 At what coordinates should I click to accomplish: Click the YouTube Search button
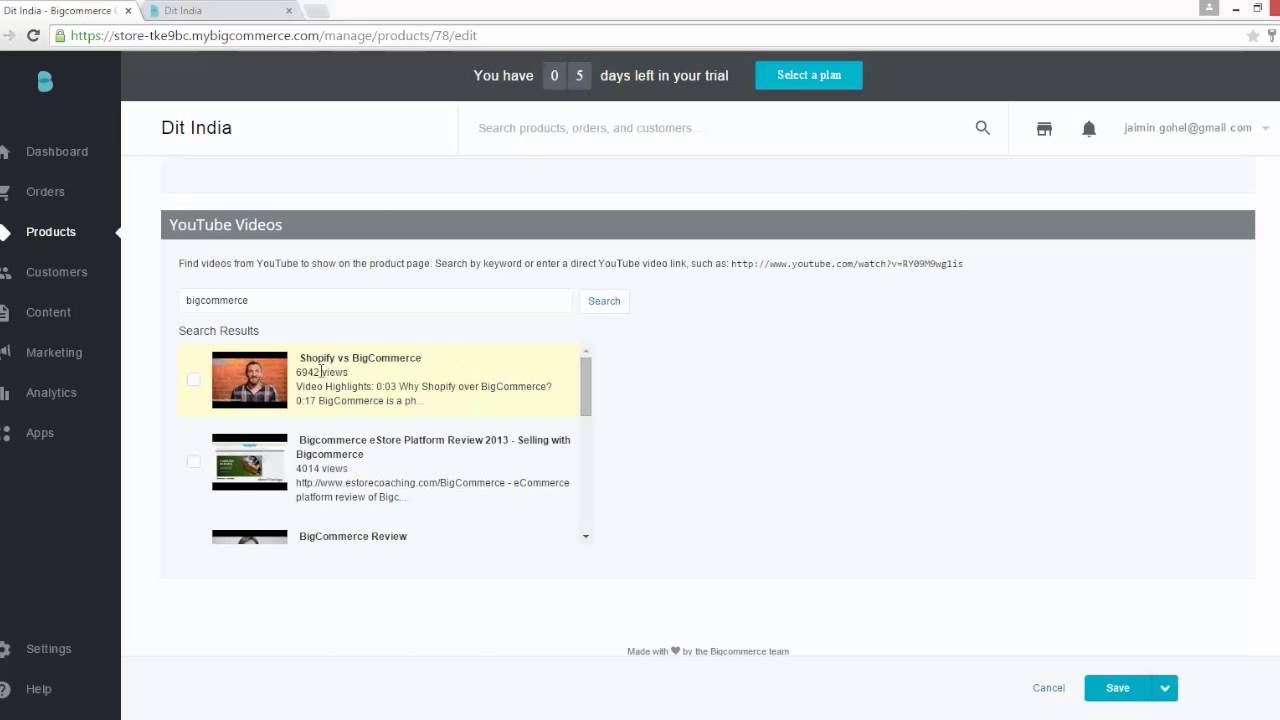click(604, 301)
